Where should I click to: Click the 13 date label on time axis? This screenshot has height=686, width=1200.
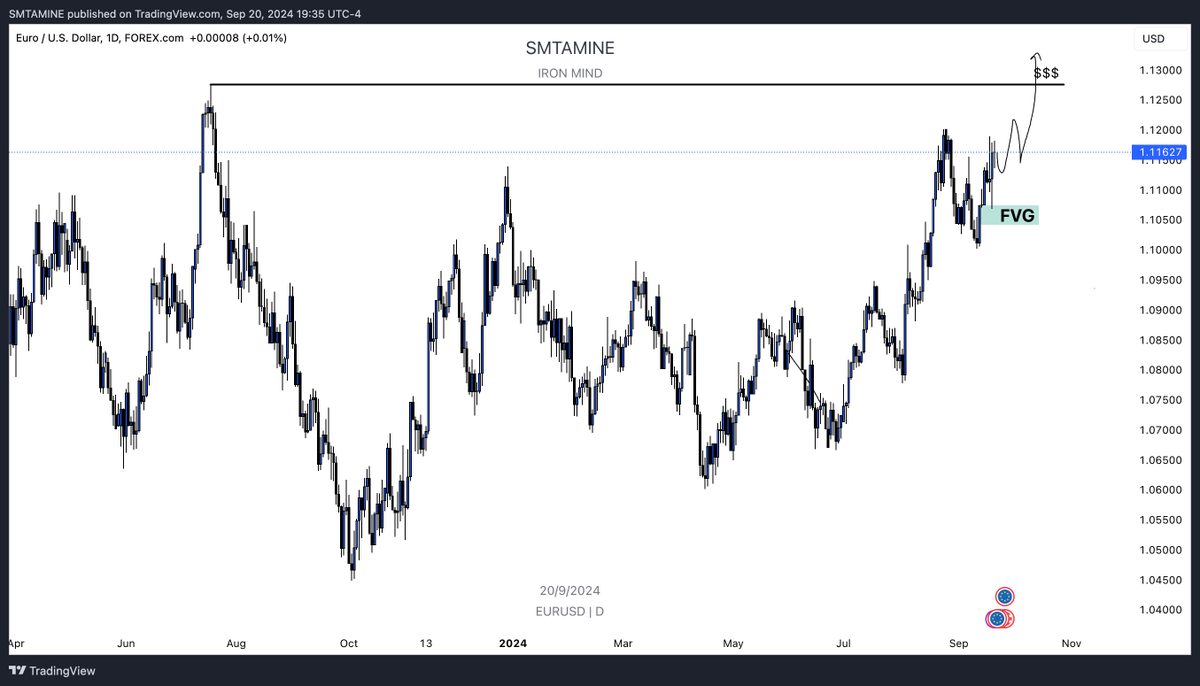pos(427,644)
